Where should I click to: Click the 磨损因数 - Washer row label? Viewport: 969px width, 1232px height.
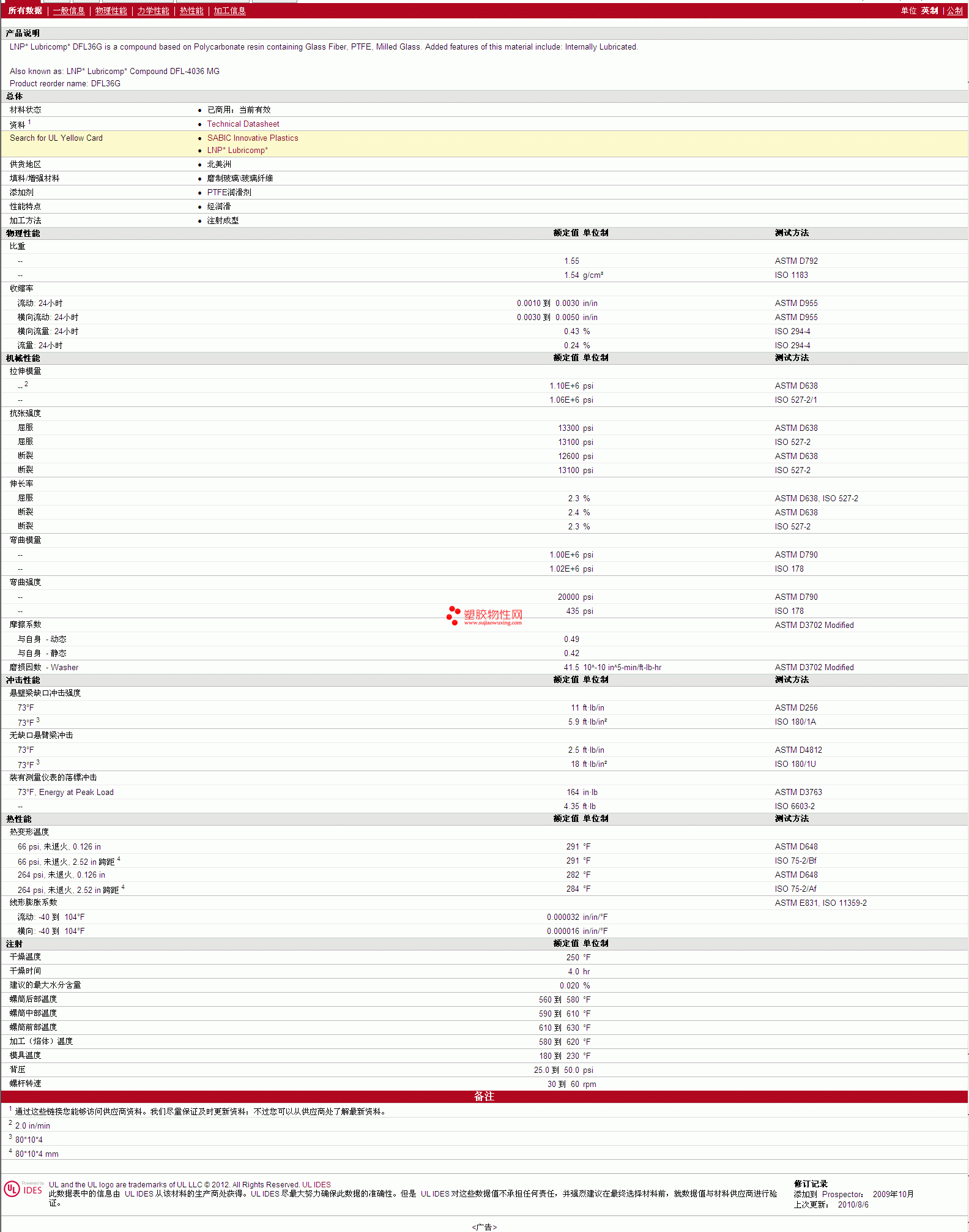click(x=44, y=668)
